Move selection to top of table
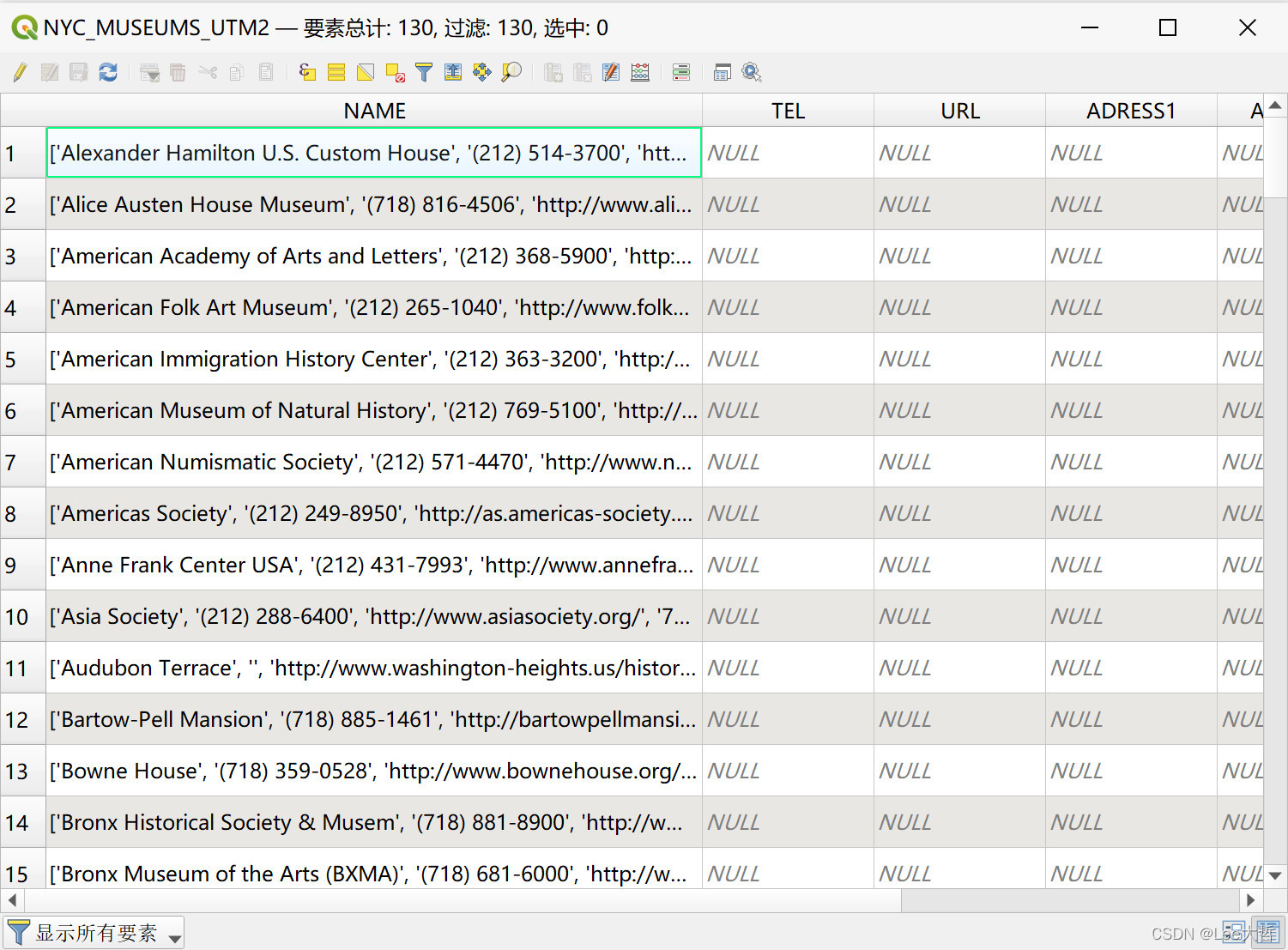The image size is (1288, 950). point(453,72)
